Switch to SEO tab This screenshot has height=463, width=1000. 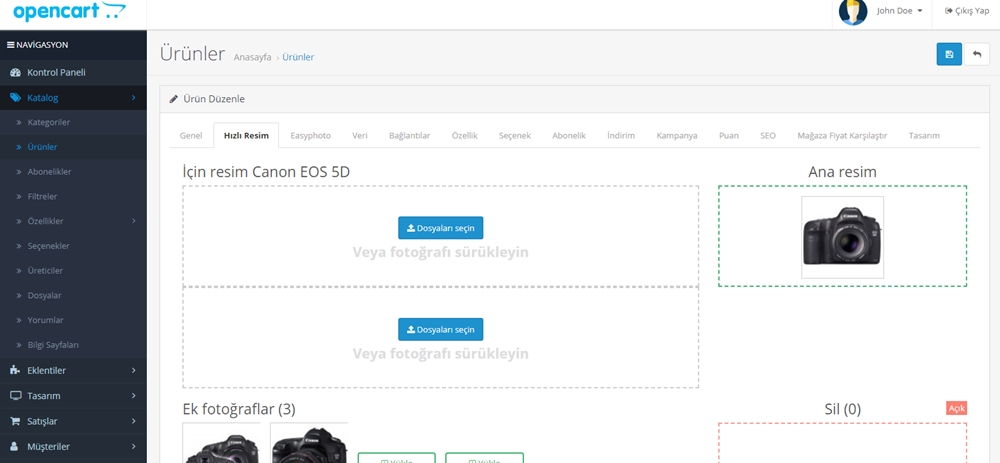(768, 136)
